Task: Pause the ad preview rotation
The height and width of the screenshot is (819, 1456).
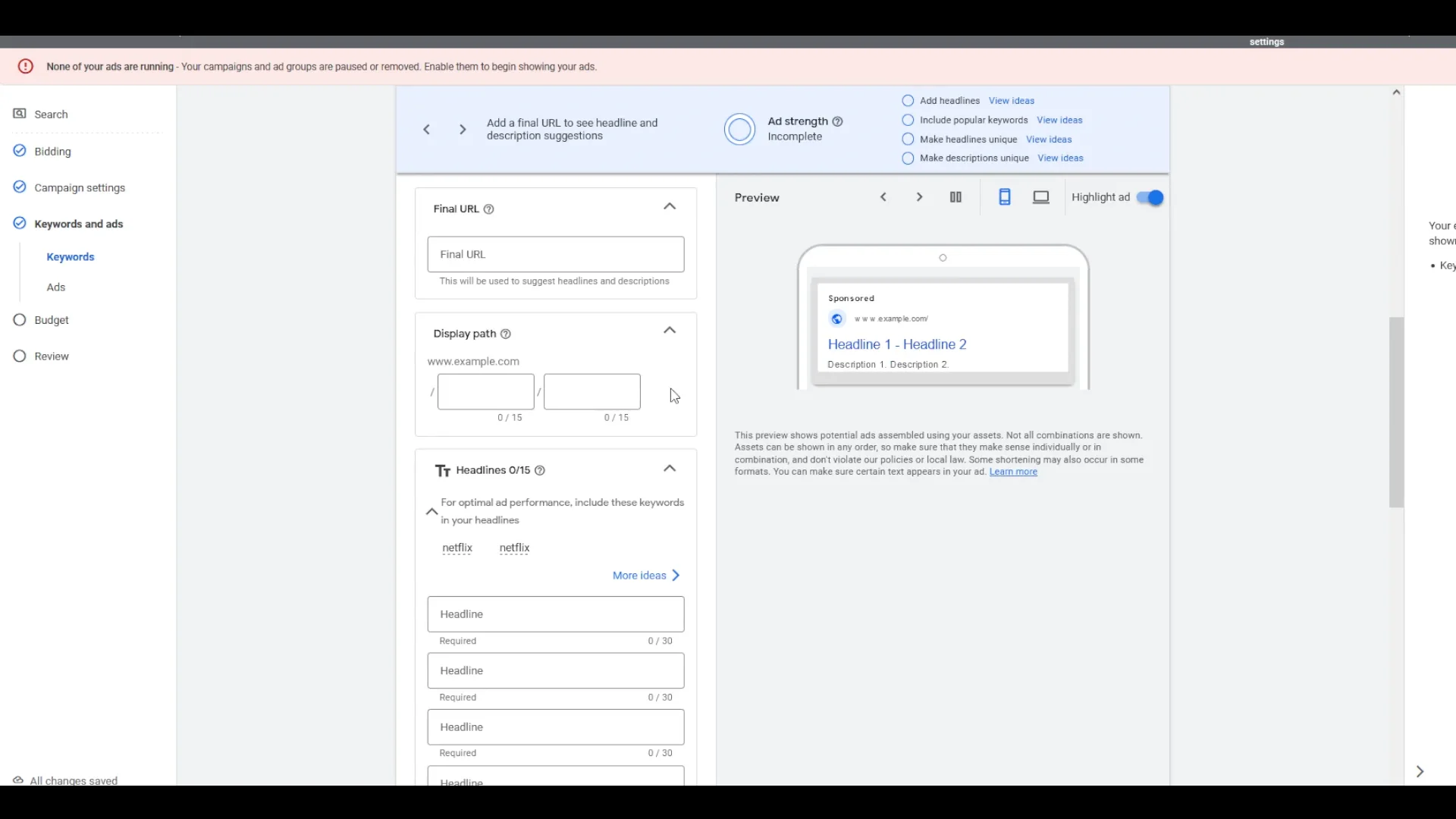Action: 955,197
